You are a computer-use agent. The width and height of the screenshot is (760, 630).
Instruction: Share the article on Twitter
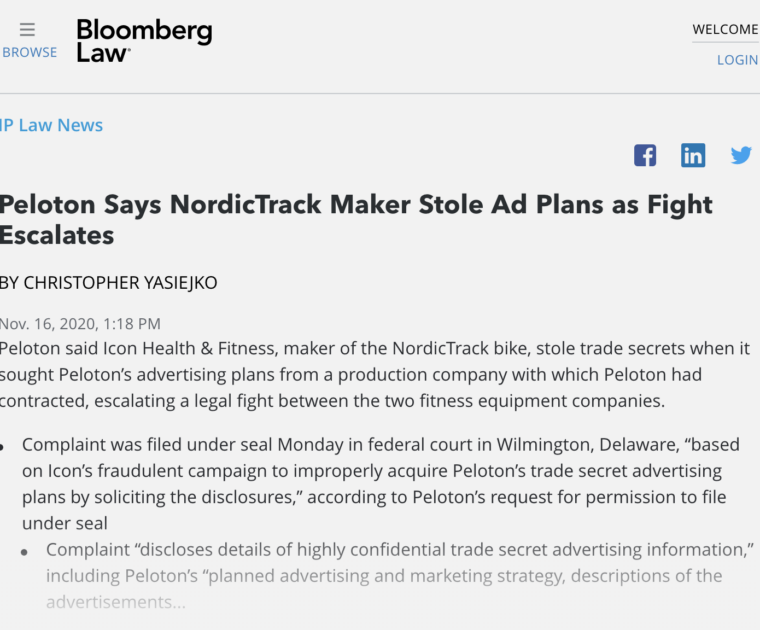click(741, 155)
